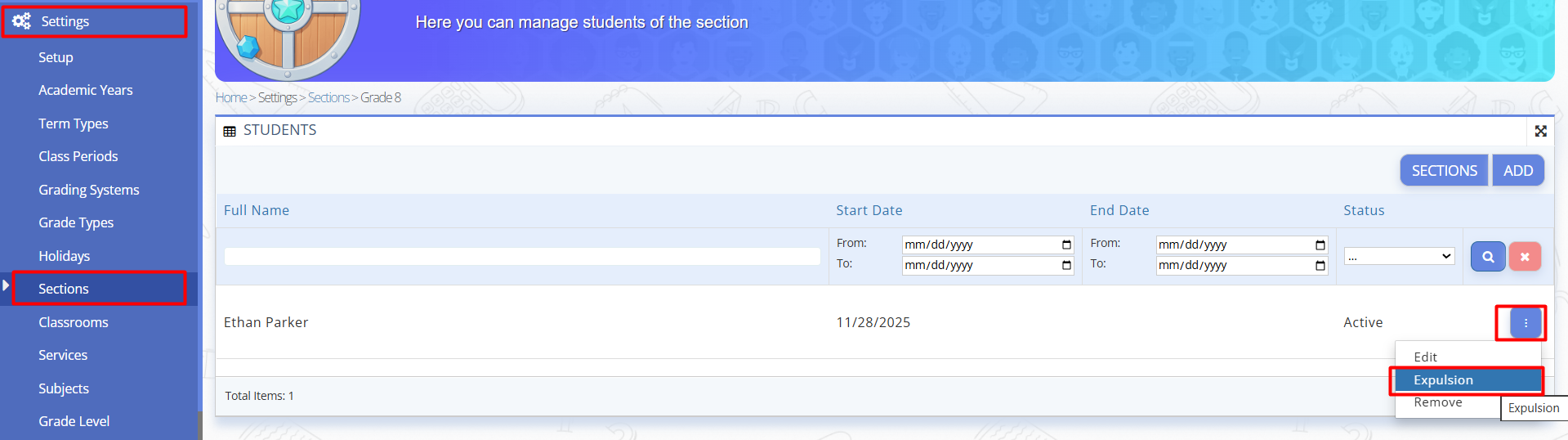
Task: Click the Students table grid icon
Action: (230, 131)
